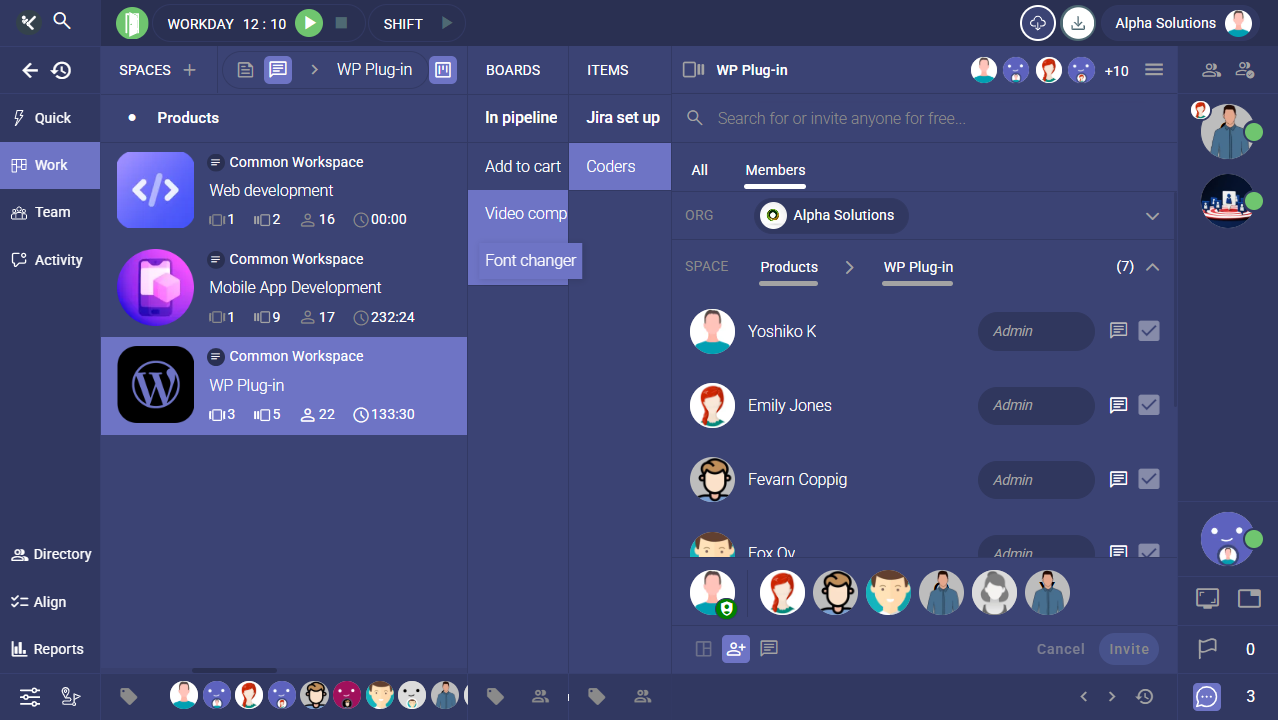Uncheck Yoshiko K's checkbox
The image size is (1278, 720).
(x=1149, y=331)
